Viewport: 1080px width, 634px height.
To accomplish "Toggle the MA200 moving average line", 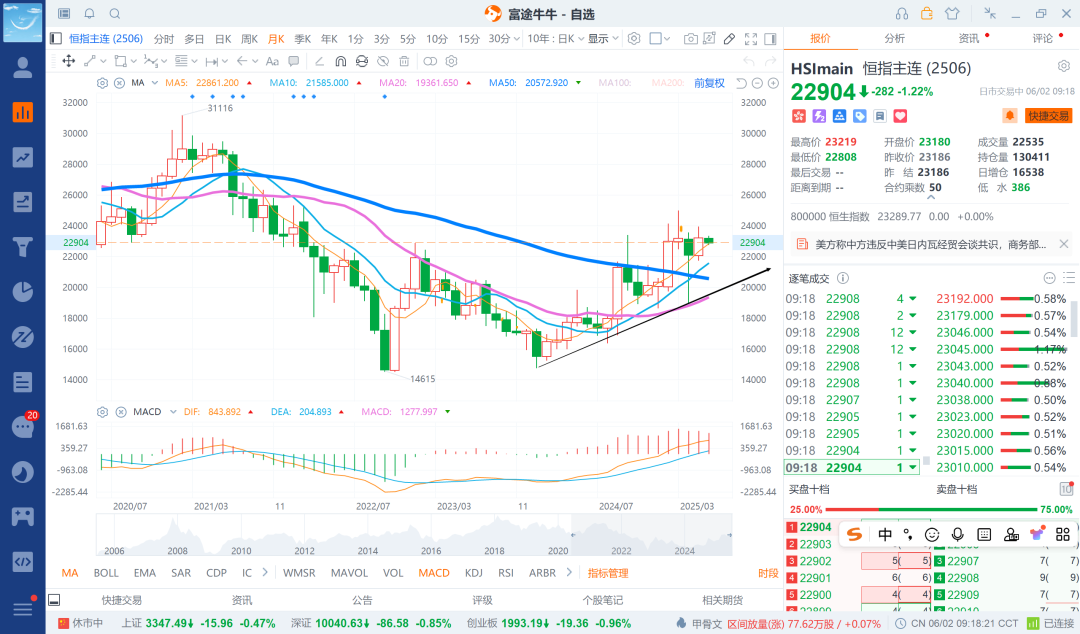I will (668, 83).
